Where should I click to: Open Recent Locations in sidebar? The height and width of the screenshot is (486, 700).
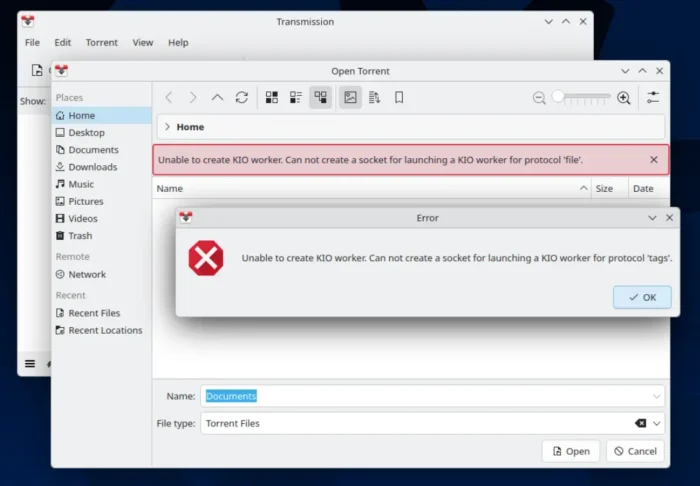(x=102, y=330)
